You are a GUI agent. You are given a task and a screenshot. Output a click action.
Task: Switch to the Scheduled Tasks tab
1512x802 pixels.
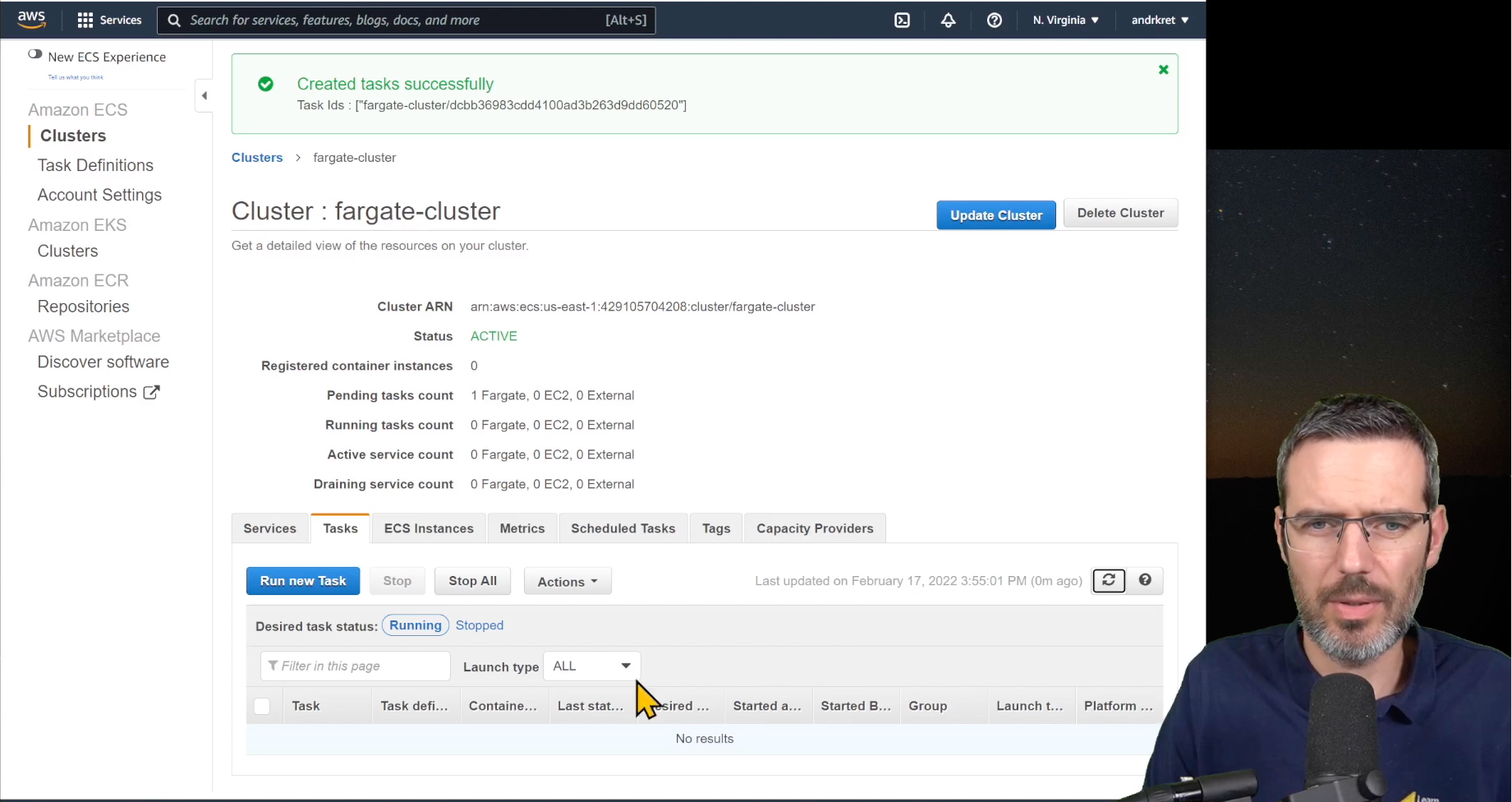623,528
